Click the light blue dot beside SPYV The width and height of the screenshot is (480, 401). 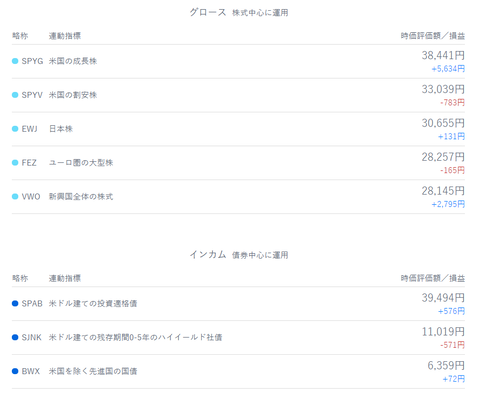tap(15, 95)
